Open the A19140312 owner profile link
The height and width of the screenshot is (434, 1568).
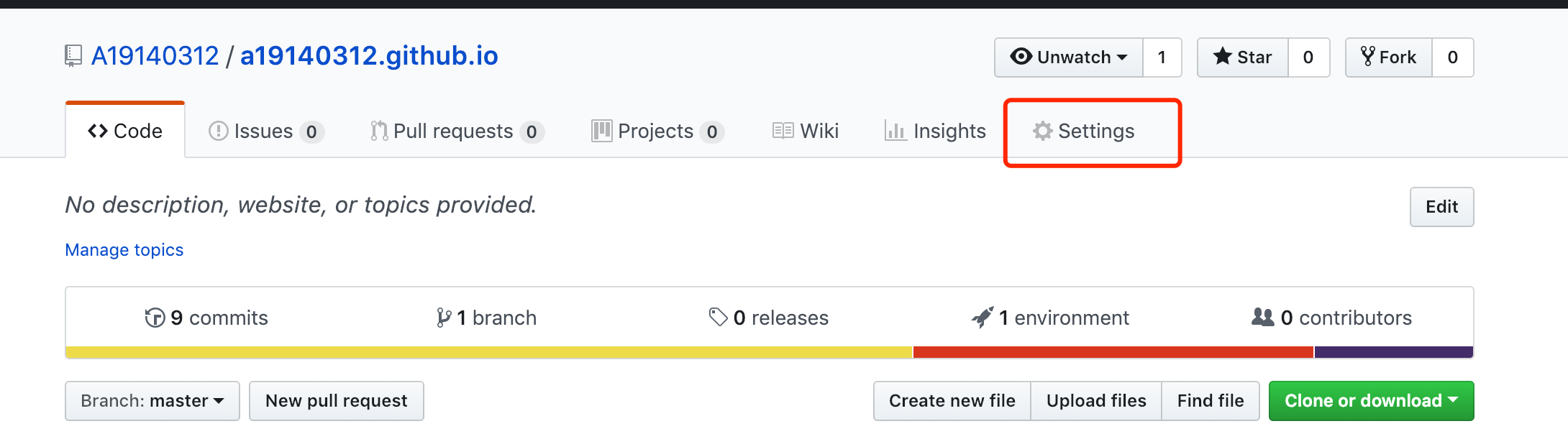[155, 56]
